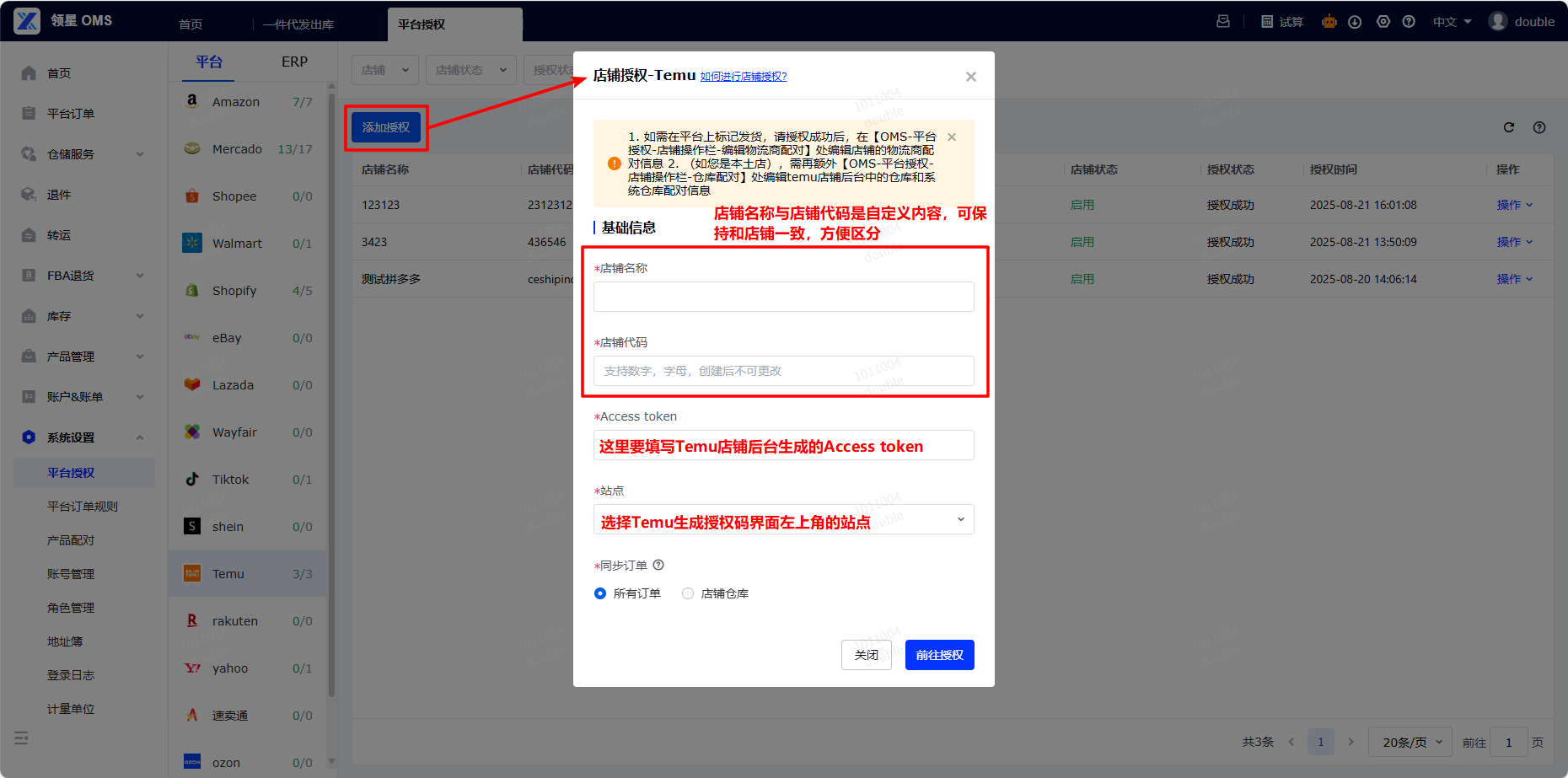Screen dimensions: 1568x778
Task: Open the 站点 site dropdown
Action: 784,519
